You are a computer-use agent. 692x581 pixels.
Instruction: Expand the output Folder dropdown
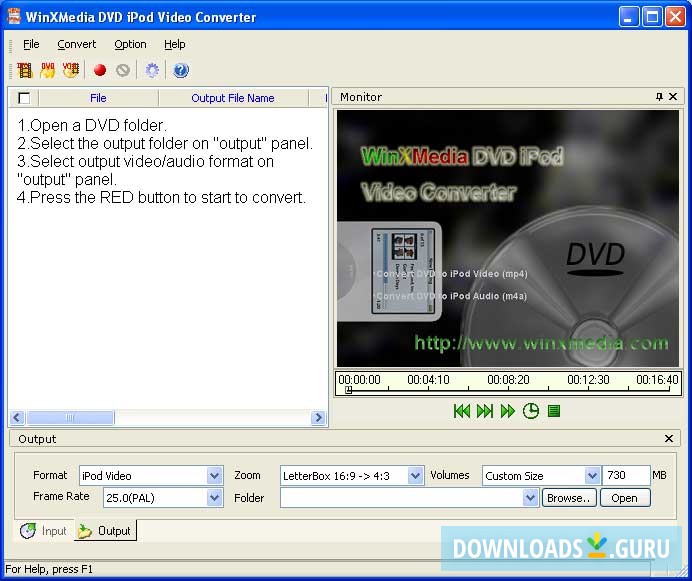point(530,498)
